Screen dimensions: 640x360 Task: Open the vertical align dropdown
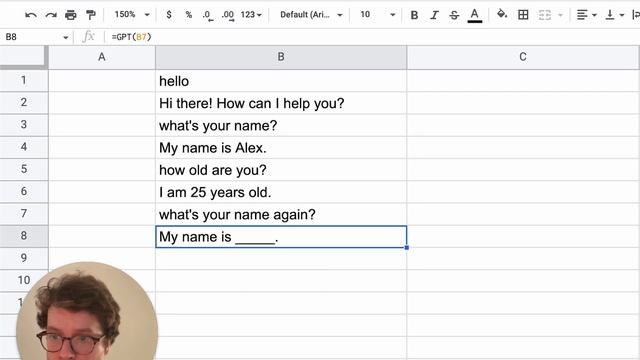point(615,15)
